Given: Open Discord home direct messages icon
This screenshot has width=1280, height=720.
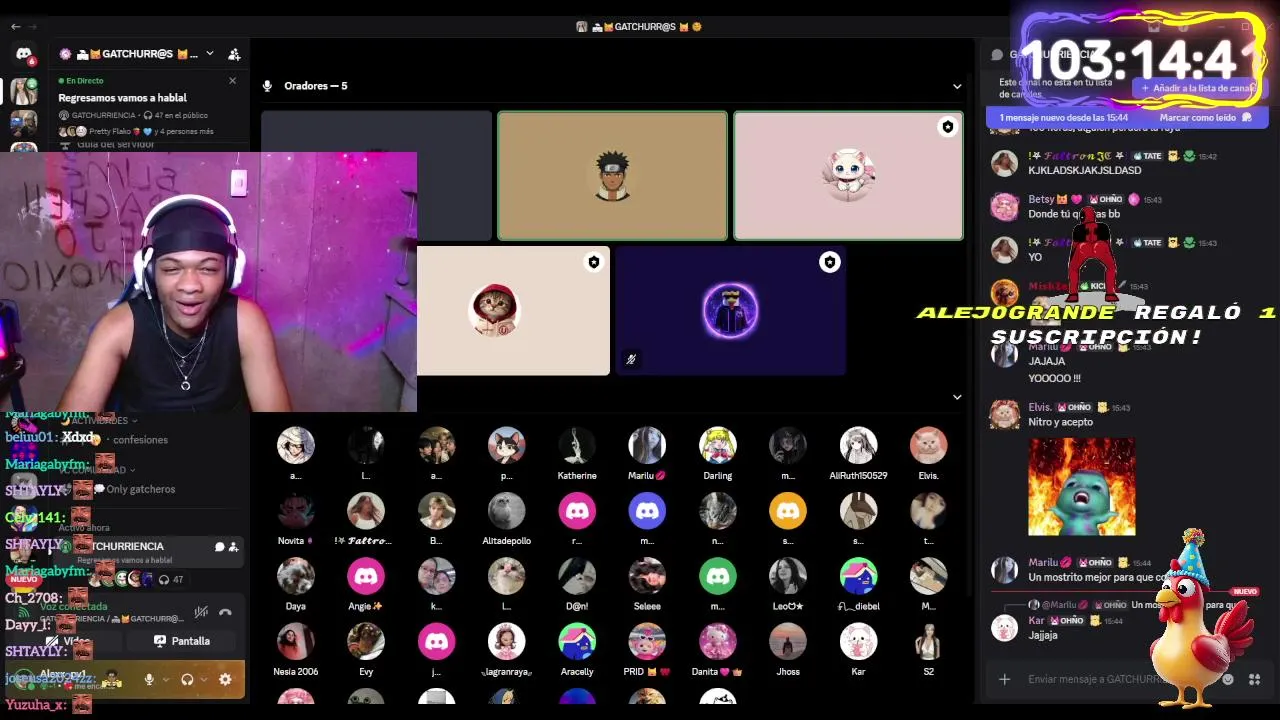Looking at the screenshot, I should tap(24, 54).
